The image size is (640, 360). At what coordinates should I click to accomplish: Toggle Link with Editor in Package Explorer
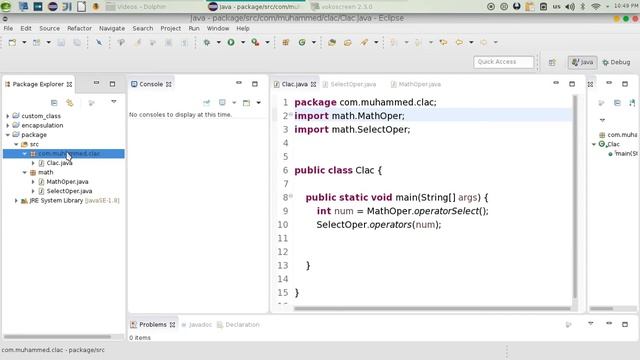click(x=70, y=102)
